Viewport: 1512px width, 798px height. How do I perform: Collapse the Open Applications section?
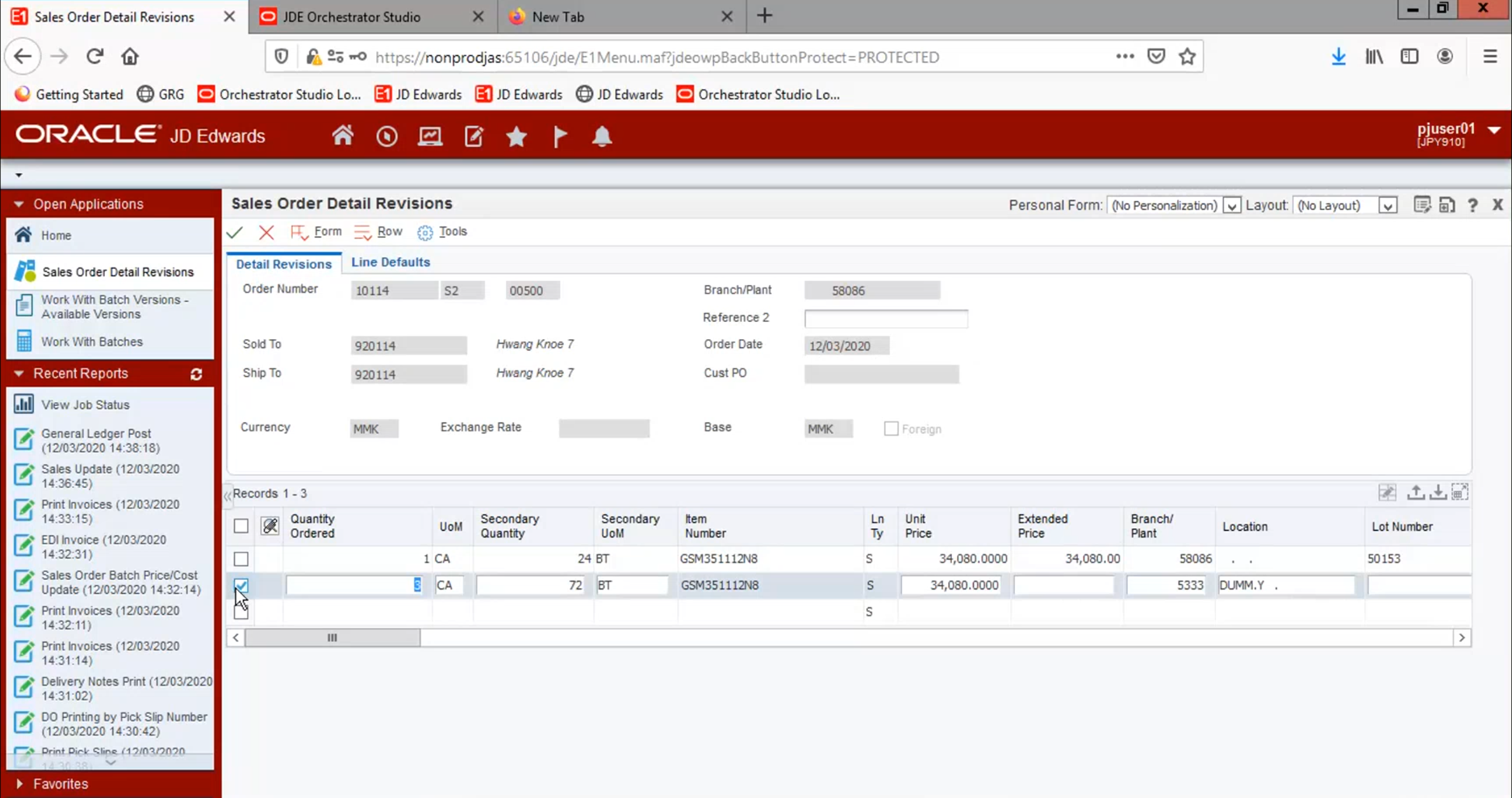(x=18, y=204)
